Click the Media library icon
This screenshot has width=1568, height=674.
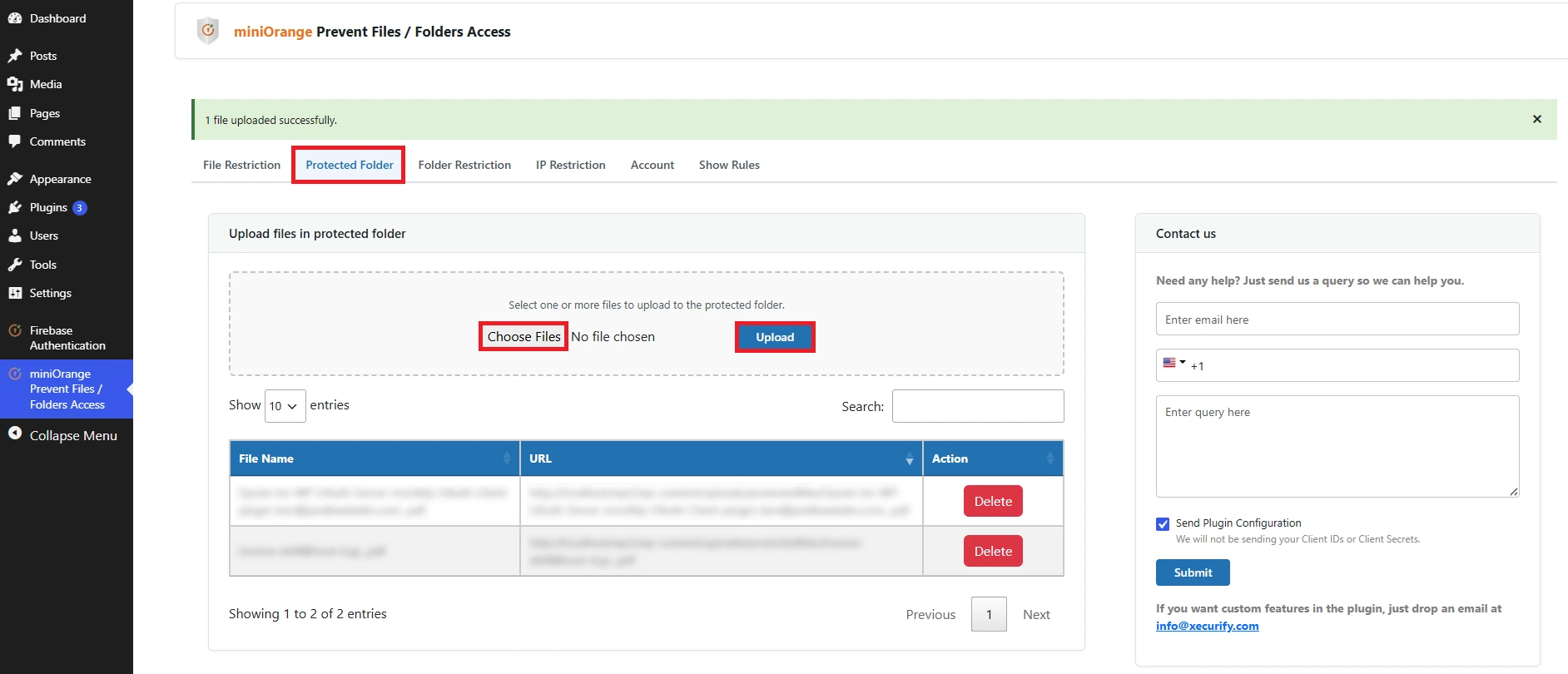click(x=15, y=84)
